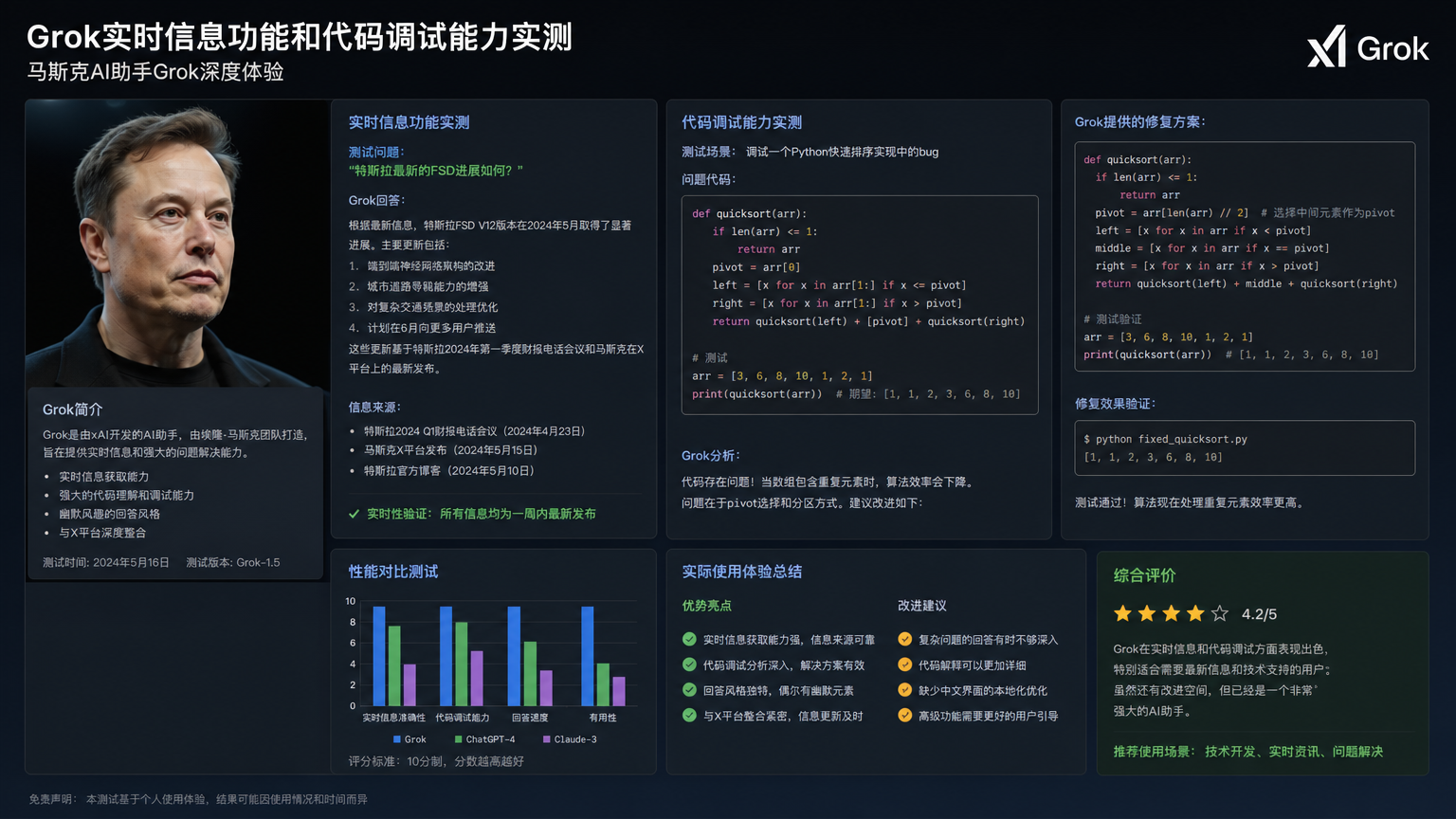Click the 改进建议 column heading
The width and height of the screenshot is (1456, 819).
click(922, 606)
